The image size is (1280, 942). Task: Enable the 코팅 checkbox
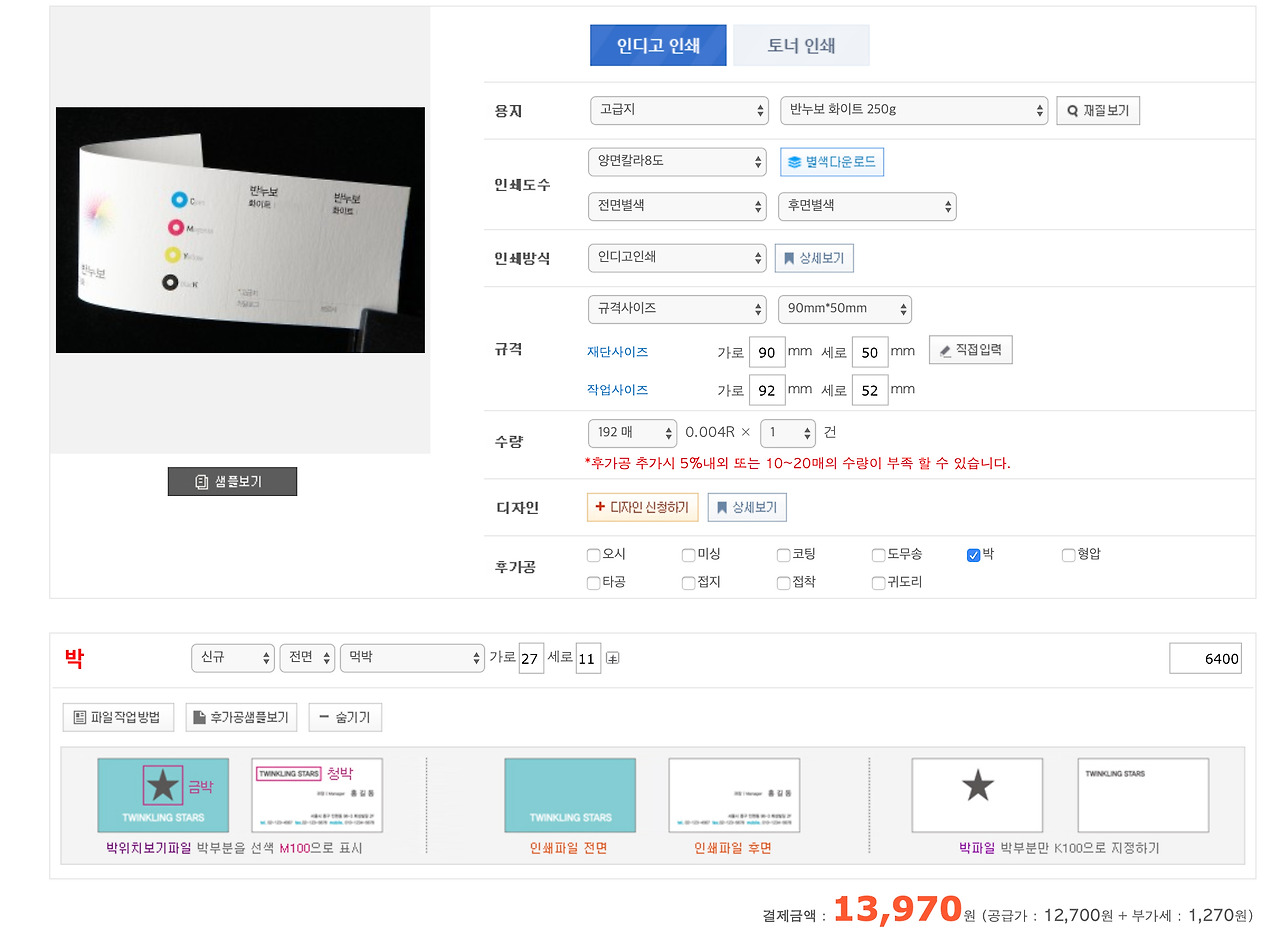click(x=784, y=556)
